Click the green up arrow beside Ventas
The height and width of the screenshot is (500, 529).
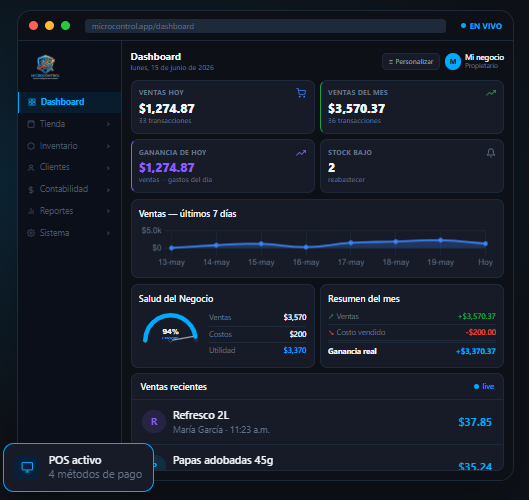[331, 316]
